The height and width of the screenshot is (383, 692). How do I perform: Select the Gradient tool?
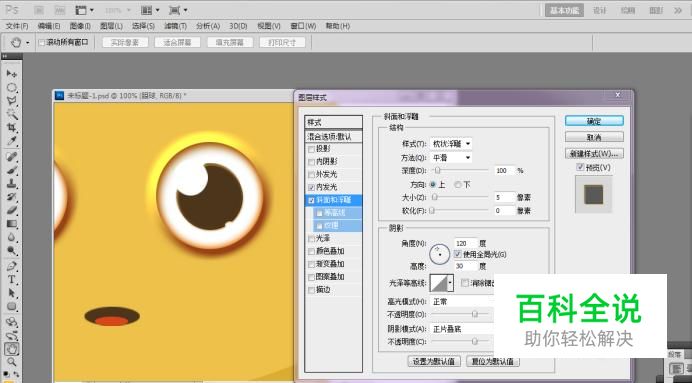coord(11,224)
